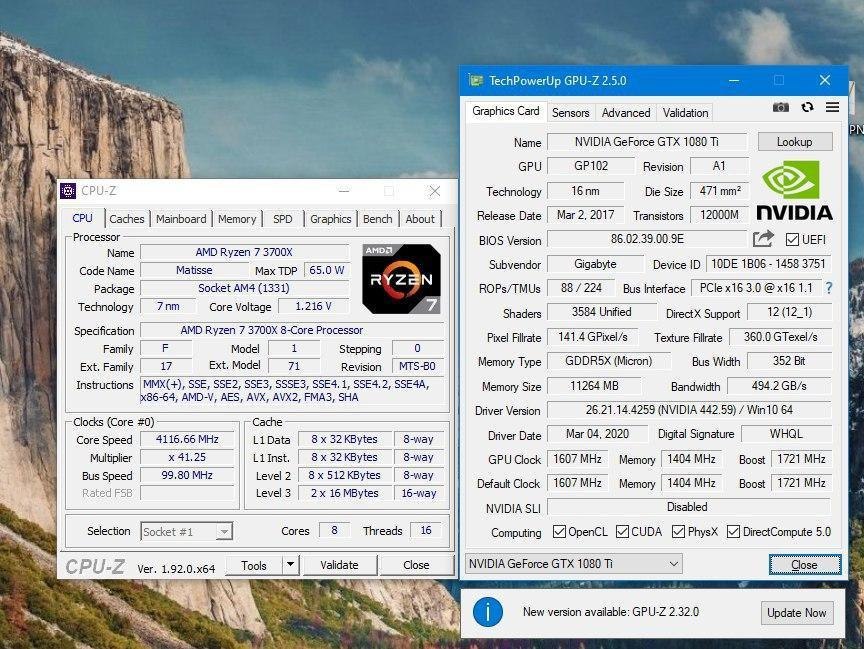The width and height of the screenshot is (864, 649).
Task: Click the GPU value GP102
Action: (591, 166)
